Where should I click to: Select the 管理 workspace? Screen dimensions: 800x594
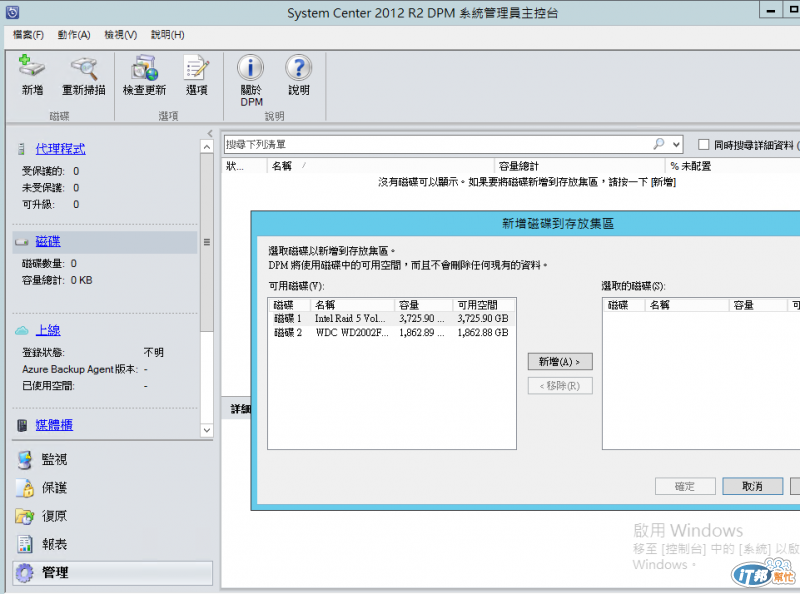(x=112, y=573)
